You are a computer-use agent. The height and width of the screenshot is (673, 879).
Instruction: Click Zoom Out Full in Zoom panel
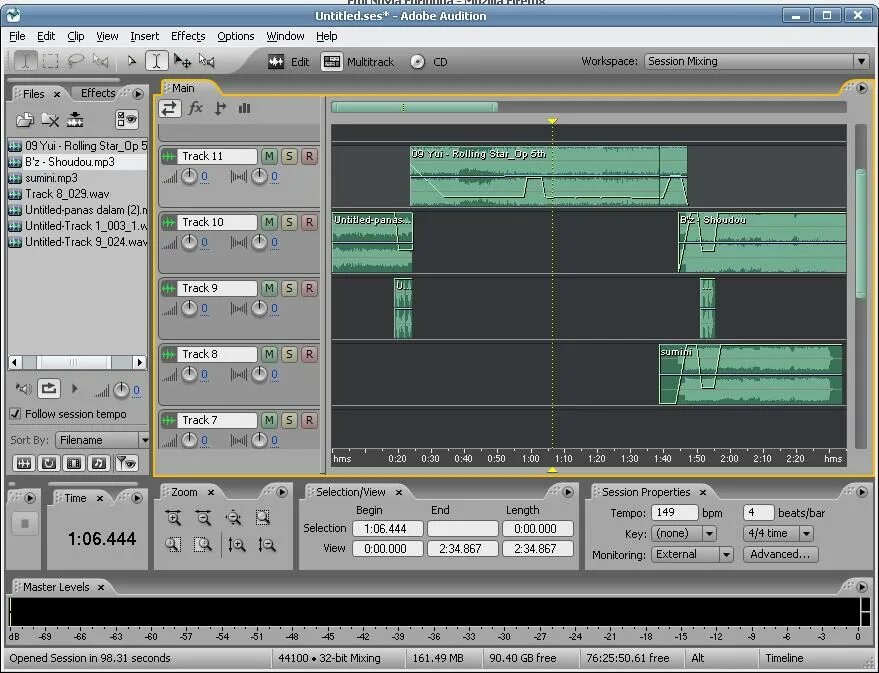pyautogui.click(x=234, y=517)
